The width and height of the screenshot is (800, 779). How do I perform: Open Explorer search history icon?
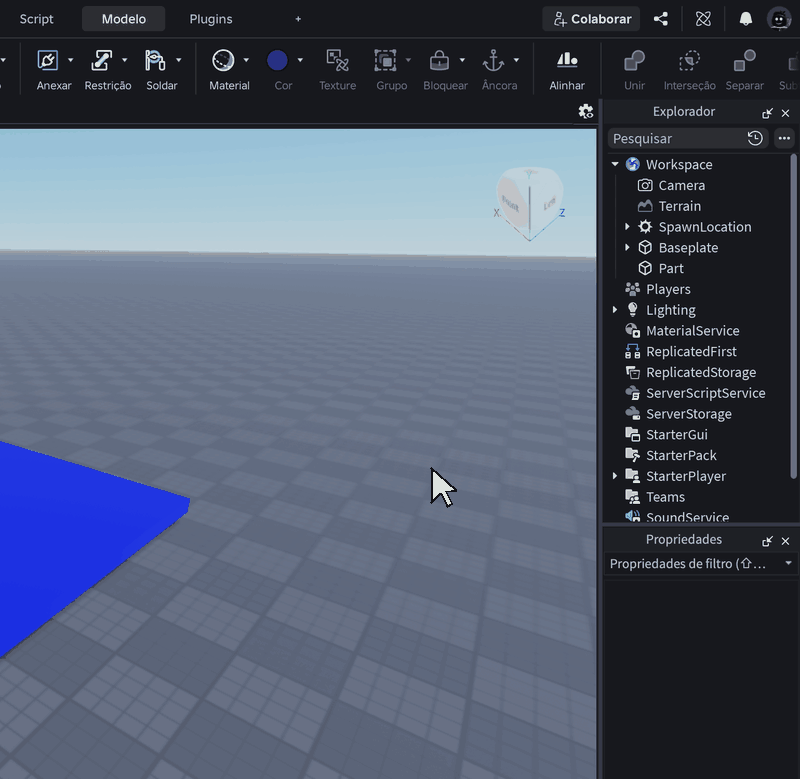coord(755,138)
